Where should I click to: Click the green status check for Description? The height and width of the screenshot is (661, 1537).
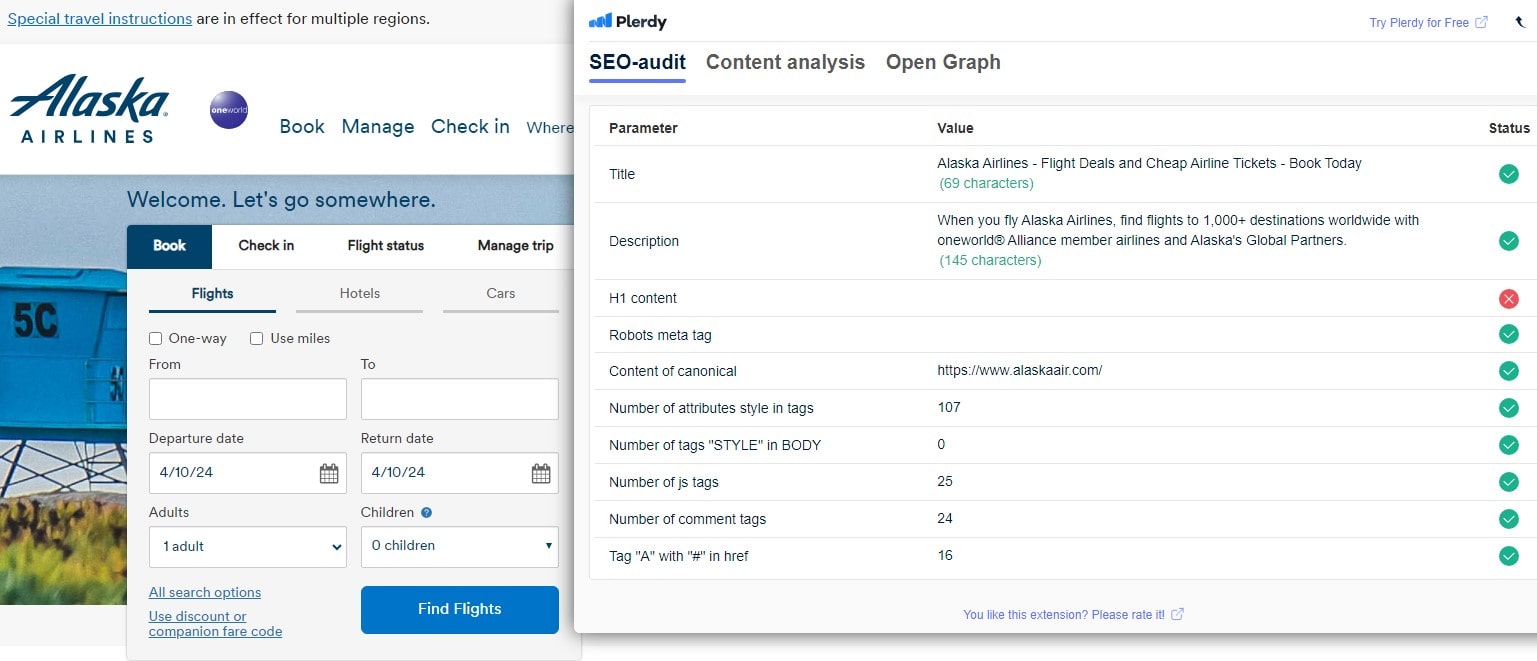pos(1509,241)
